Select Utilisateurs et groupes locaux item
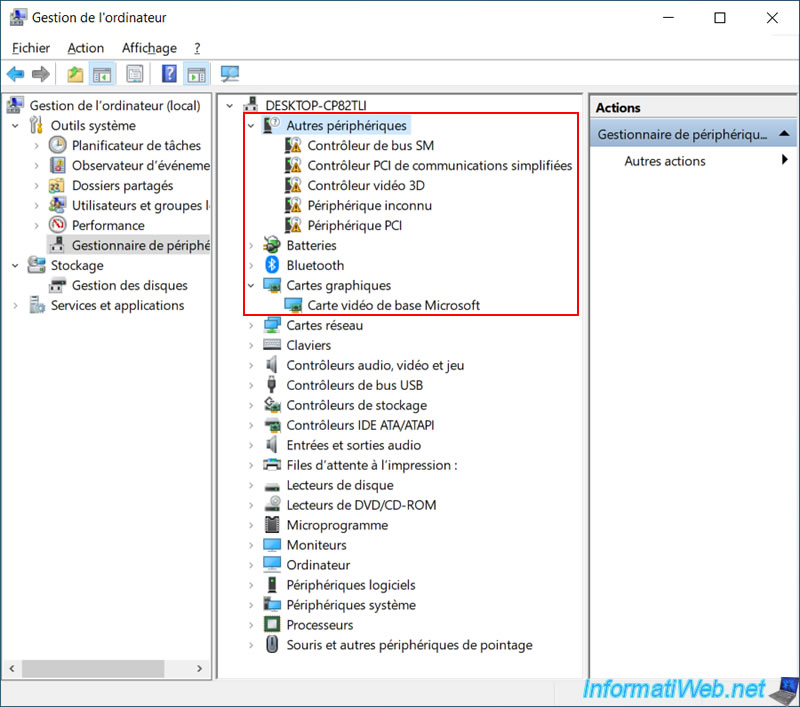This screenshot has height=707, width=800. pyautogui.click(x=140, y=206)
